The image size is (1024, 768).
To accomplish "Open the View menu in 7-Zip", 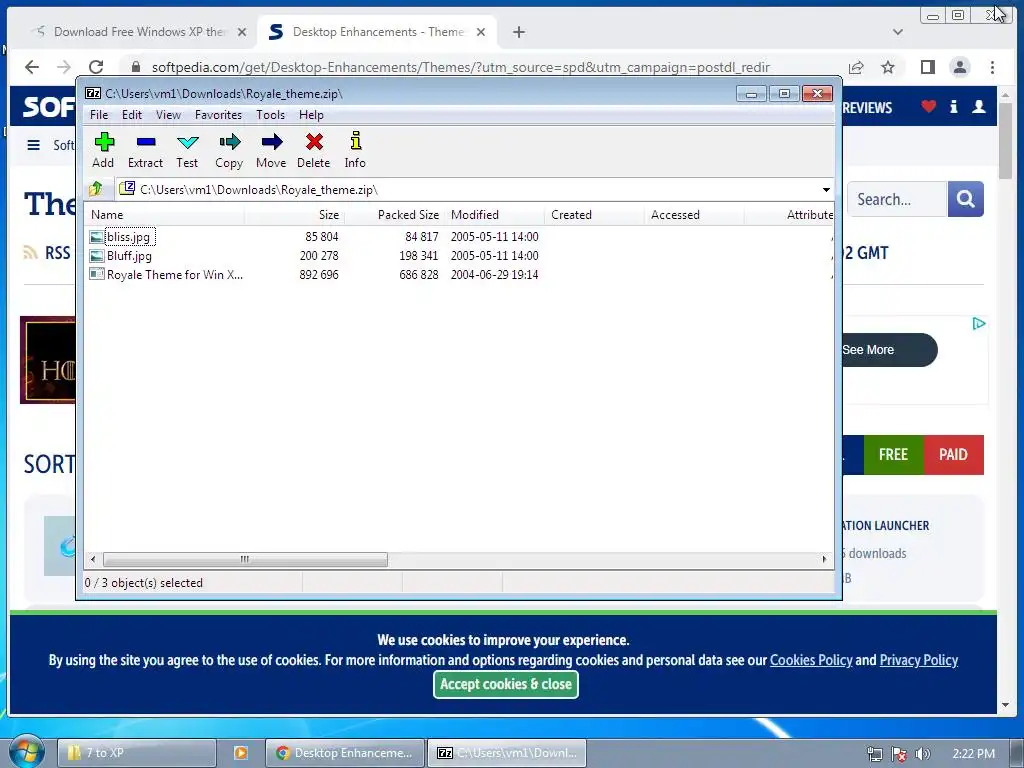I will [x=168, y=115].
